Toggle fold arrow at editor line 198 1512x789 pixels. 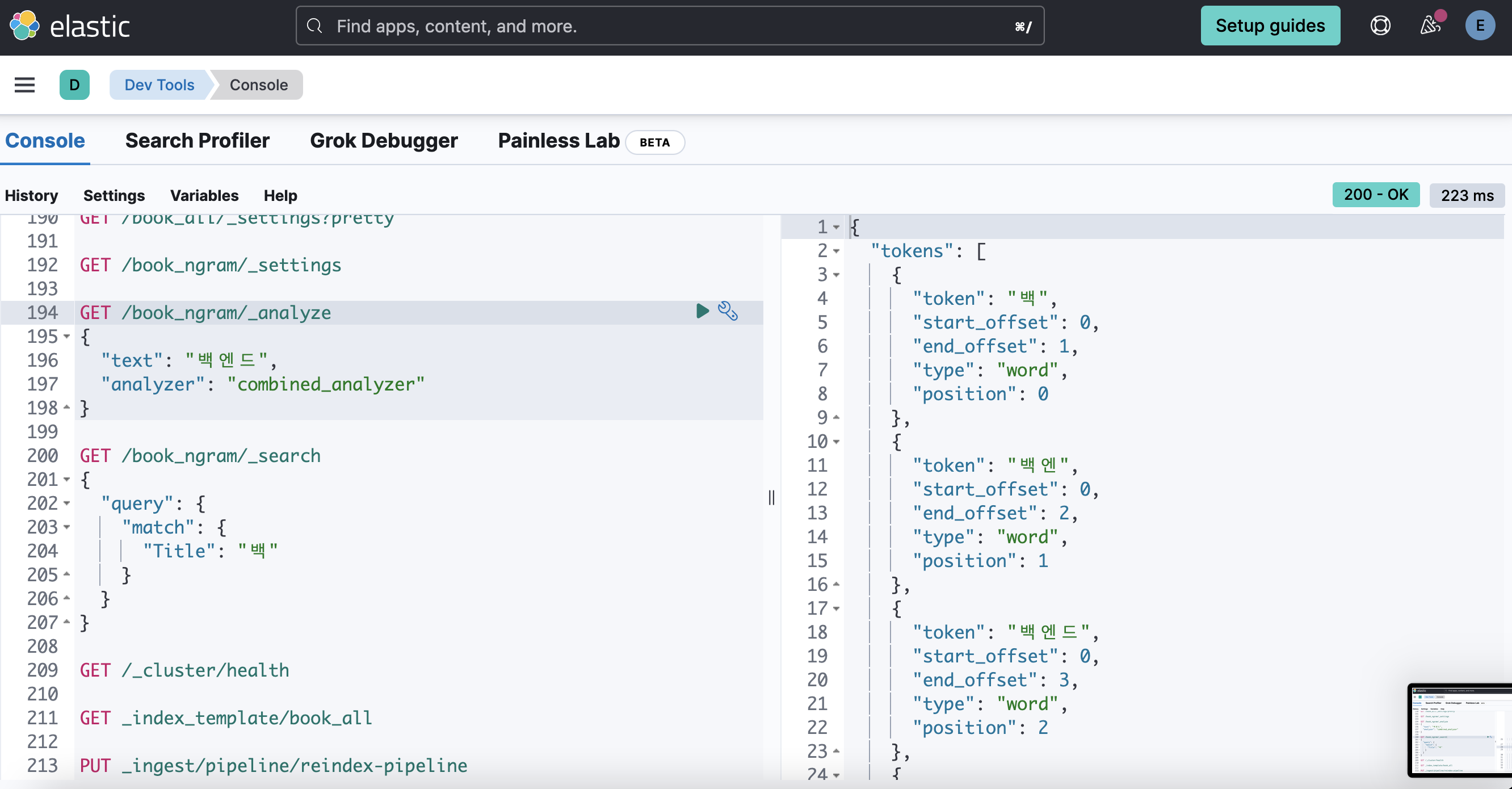pos(67,408)
